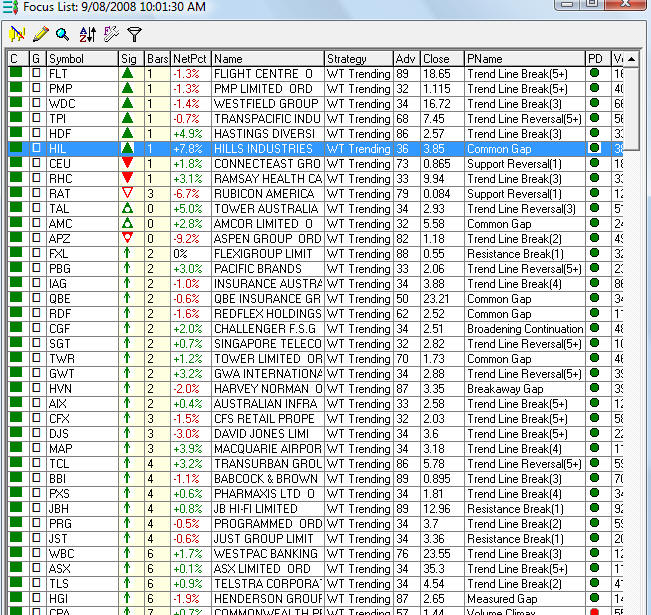Click the green C square for JST

coord(16,537)
